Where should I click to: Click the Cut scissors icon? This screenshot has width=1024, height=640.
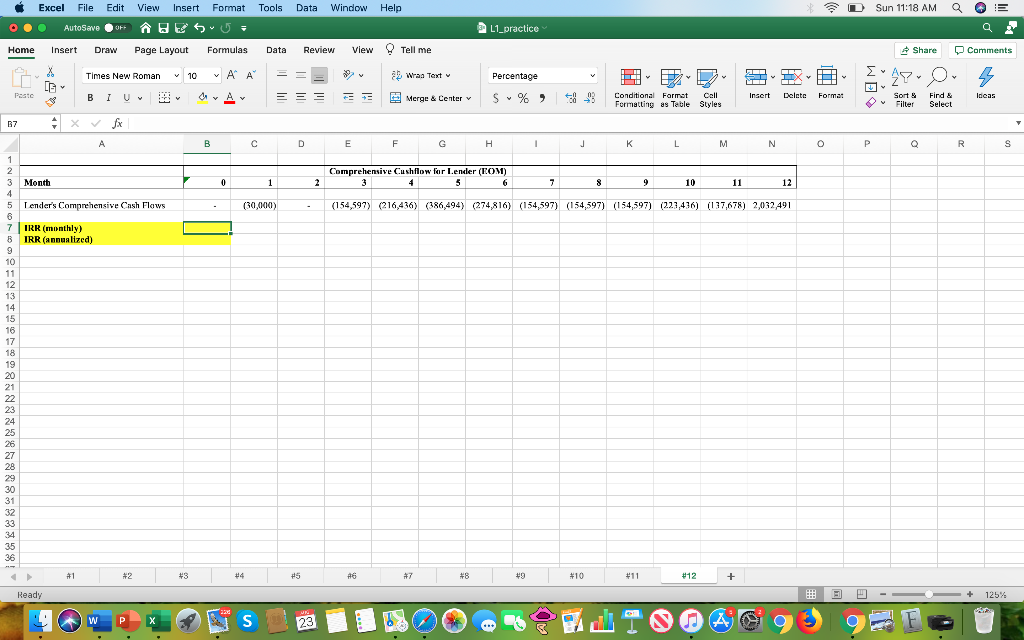coord(50,71)
